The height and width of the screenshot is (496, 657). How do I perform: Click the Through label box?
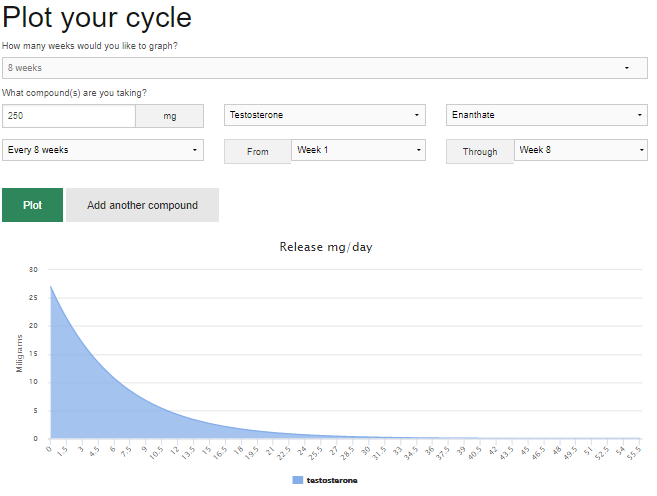click(x=480, y=152)
